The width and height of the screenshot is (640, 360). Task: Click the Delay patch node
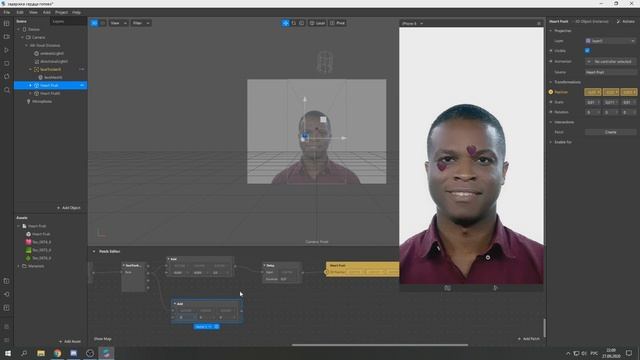pos(282,273)
